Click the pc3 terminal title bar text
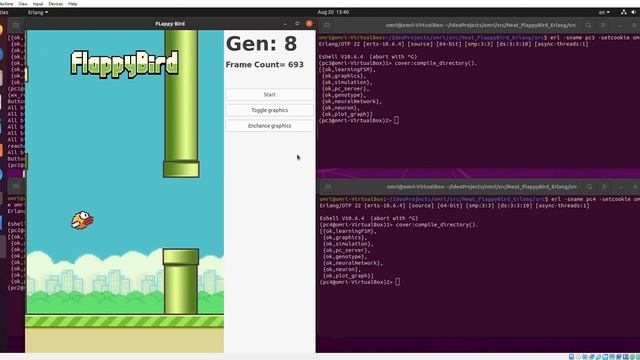The height and width of the screenshot is (360, 640). tap(481, 25)
